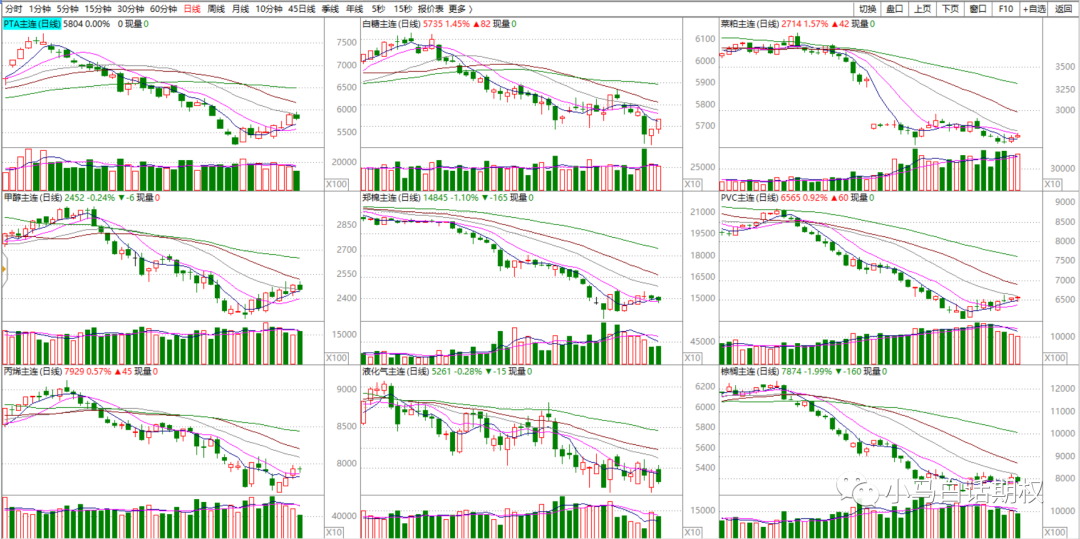Go to previous page with 上页
Image resolution: width=1080 pixels, height=539 pixels.
(x=922, y=8)
